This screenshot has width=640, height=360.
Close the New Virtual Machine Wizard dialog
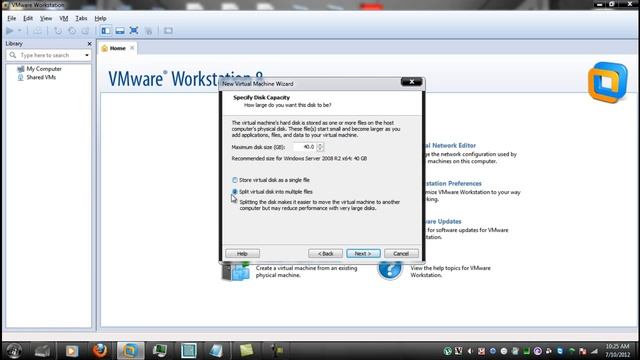(x=411, y=82)
